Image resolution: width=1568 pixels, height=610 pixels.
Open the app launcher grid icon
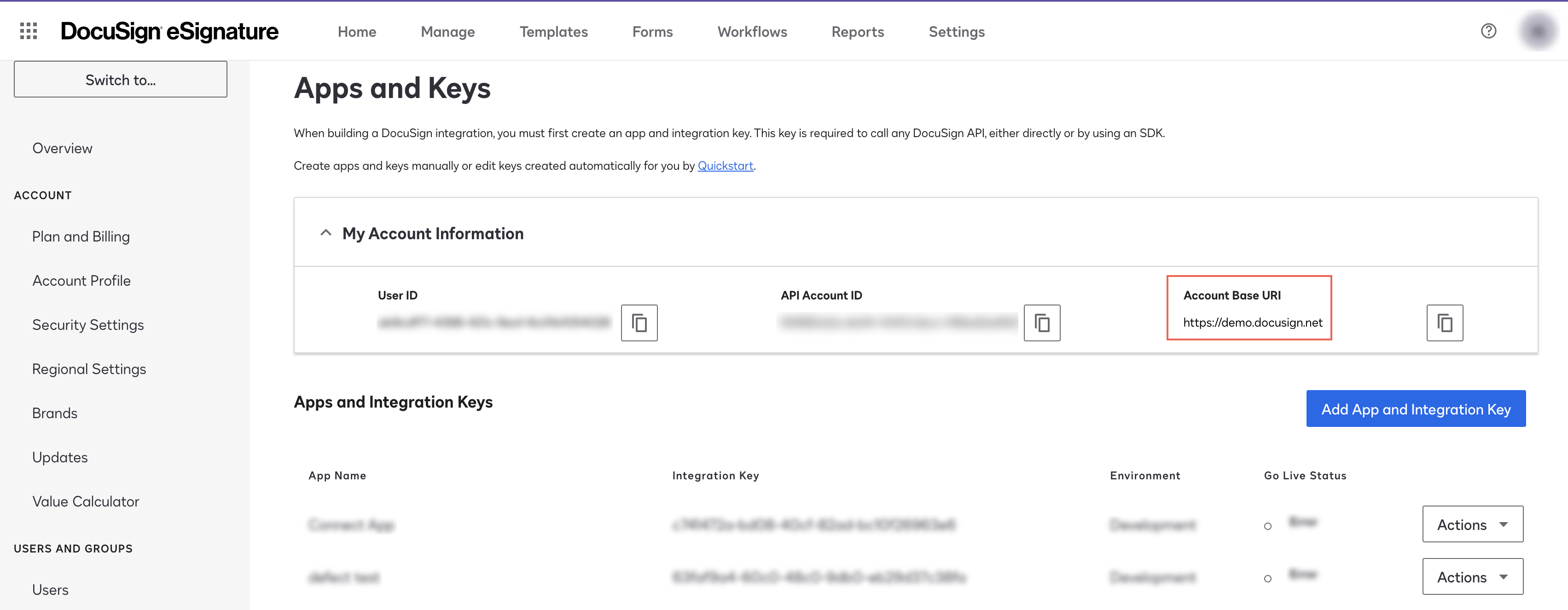click(29, 31)
